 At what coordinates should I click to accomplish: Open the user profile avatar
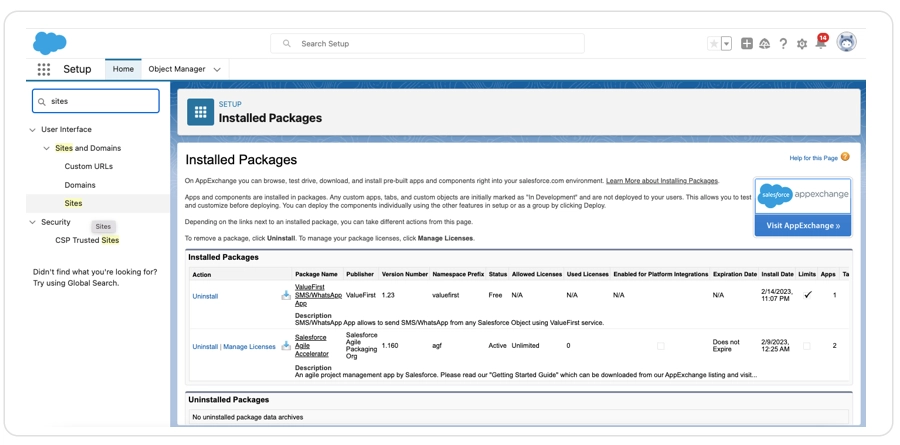click(846, 43)
